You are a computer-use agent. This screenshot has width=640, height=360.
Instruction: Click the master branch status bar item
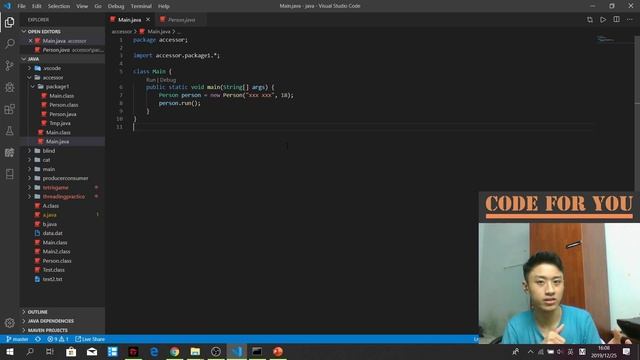point(18,339)
